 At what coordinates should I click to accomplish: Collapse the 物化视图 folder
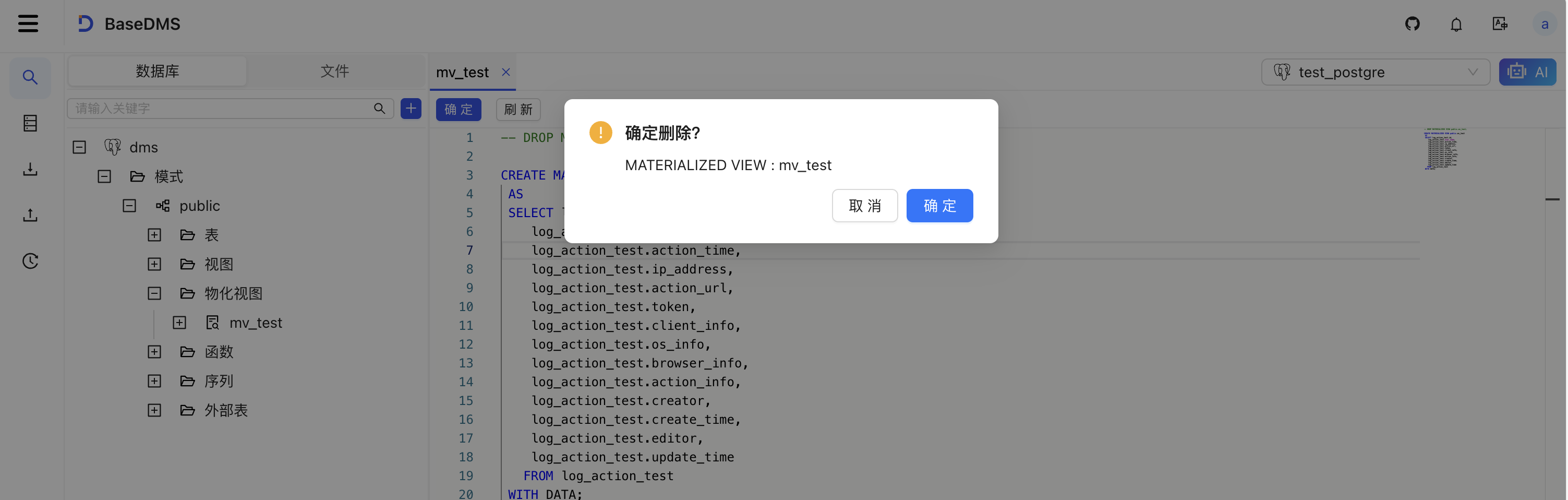pyautogui.click(x=154, y=293)
